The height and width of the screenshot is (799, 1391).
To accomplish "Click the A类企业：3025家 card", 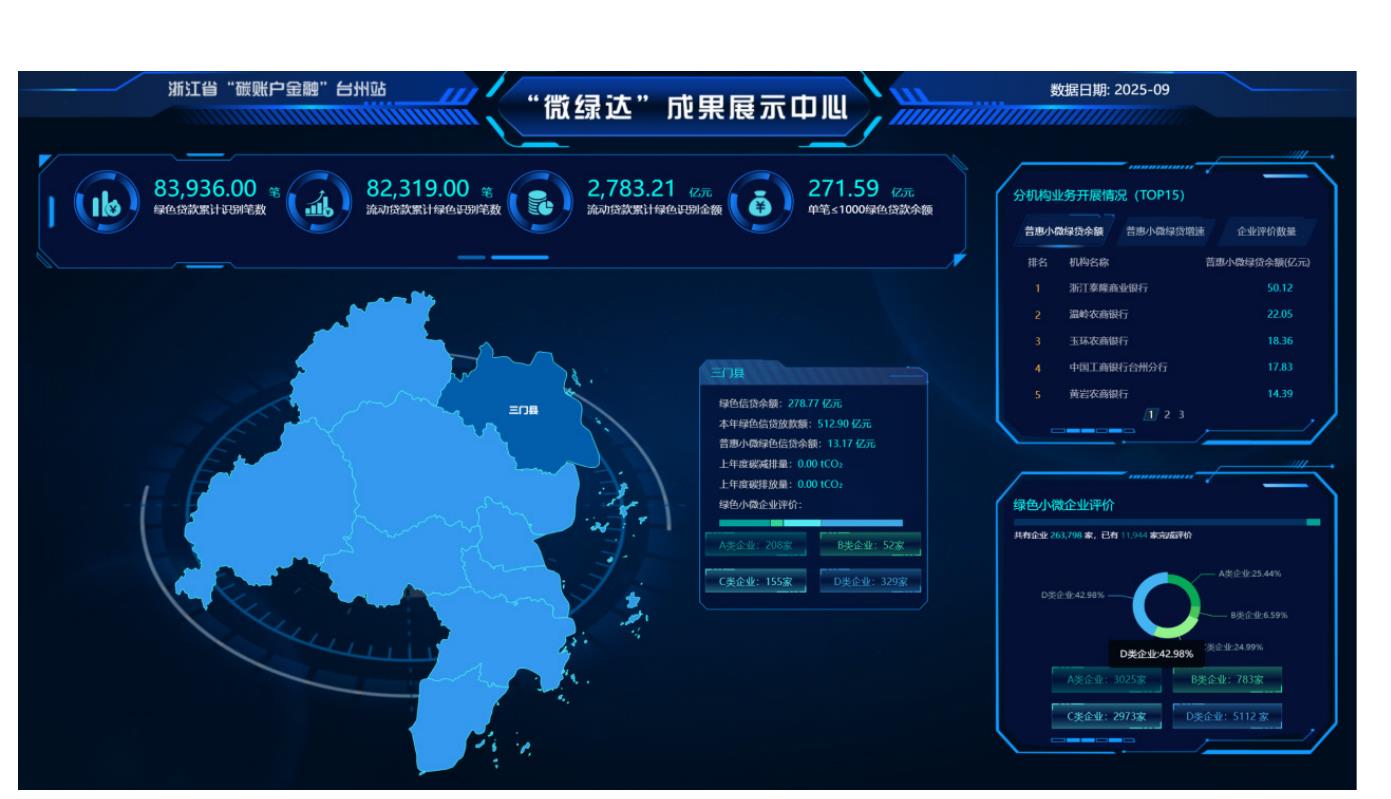I will [1106, 680].
